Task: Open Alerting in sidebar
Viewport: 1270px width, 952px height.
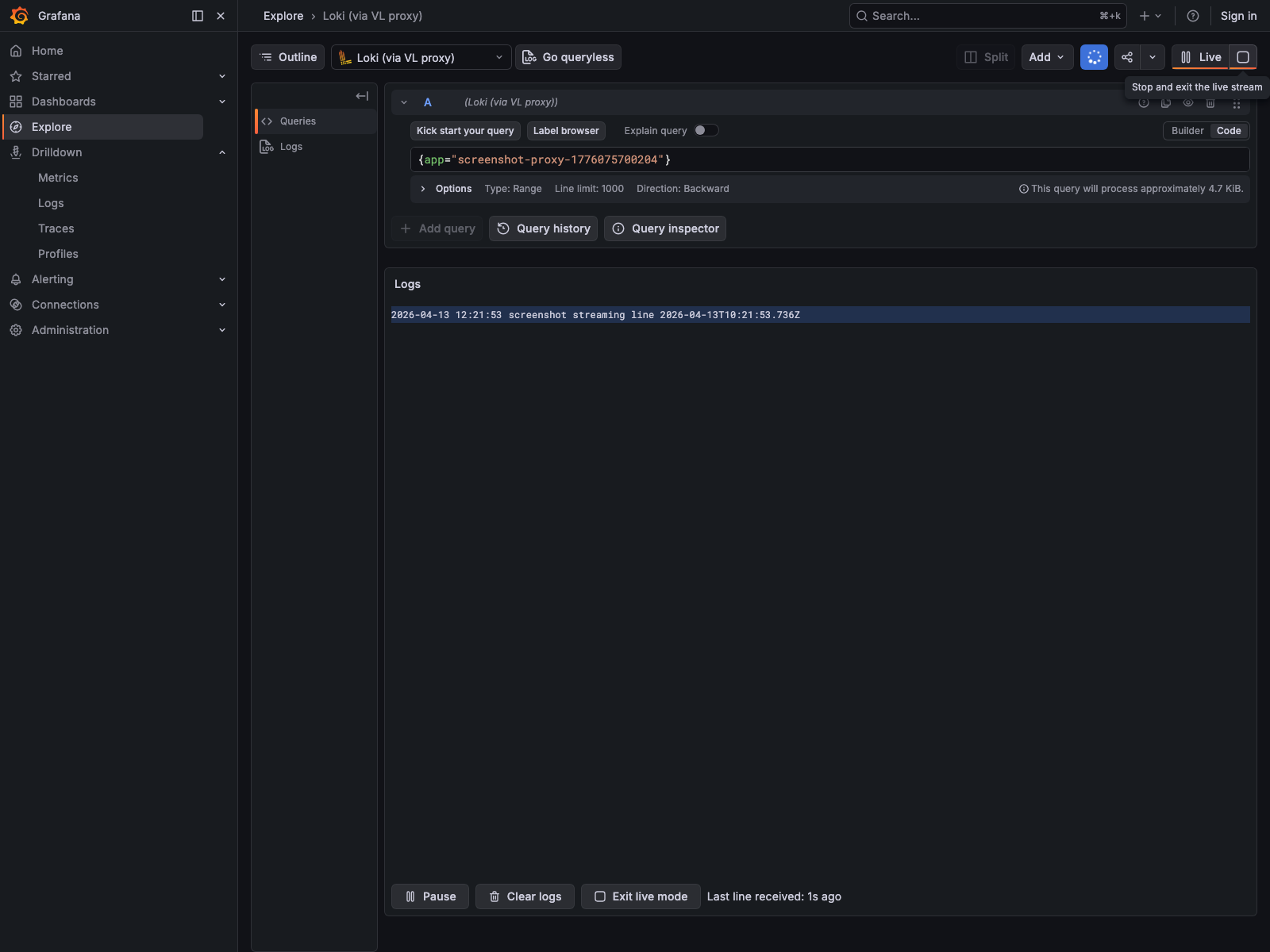Action: pyautogui.click(x=52, y=279)
